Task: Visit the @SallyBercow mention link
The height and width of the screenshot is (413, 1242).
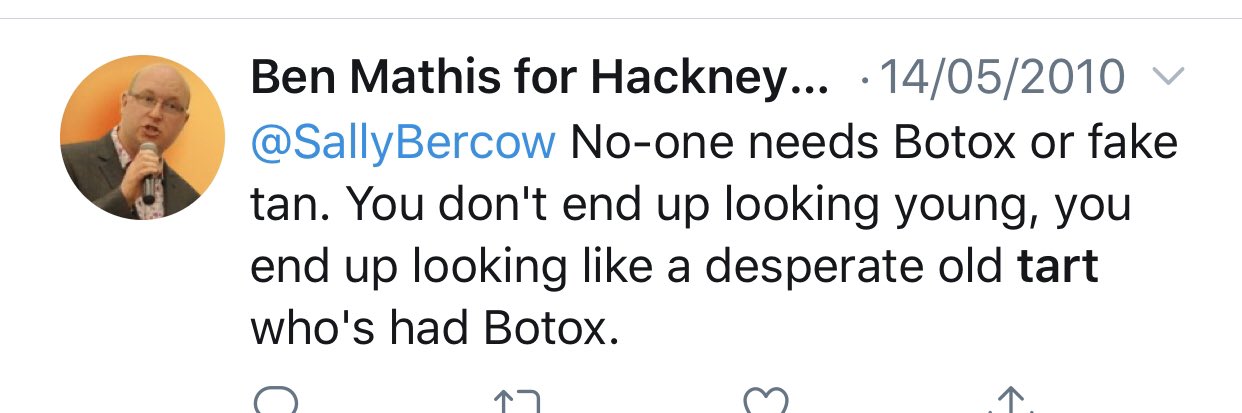Action: coord(402,142)
